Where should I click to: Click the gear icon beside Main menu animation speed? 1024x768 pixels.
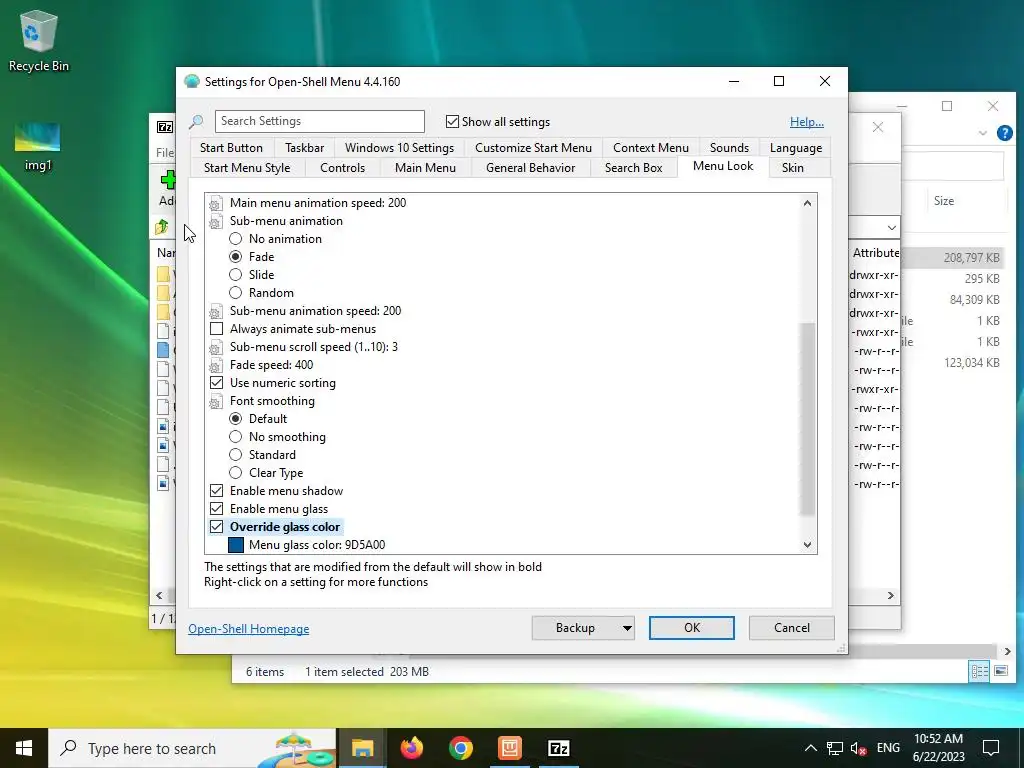point(216,203)
